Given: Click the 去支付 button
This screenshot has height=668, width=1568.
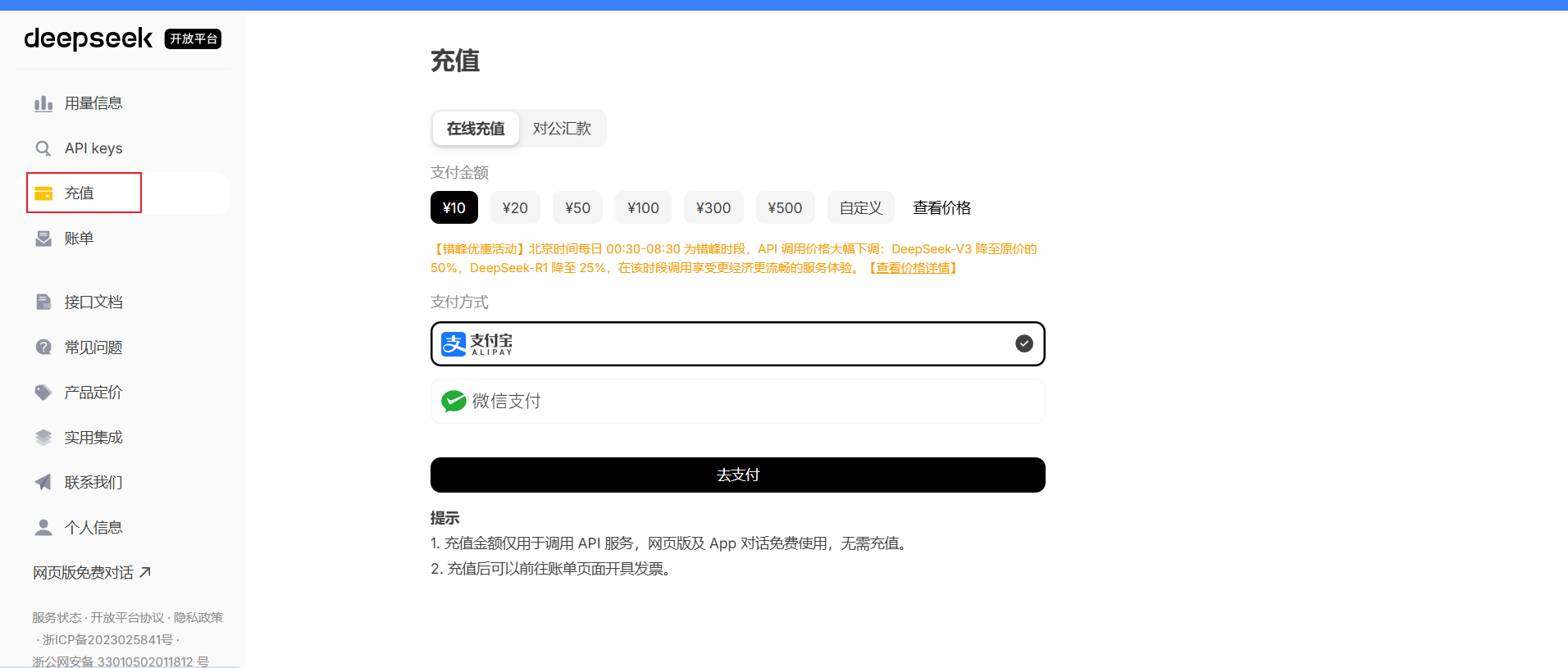Looking at the screenshot, I should click(737, 475).
